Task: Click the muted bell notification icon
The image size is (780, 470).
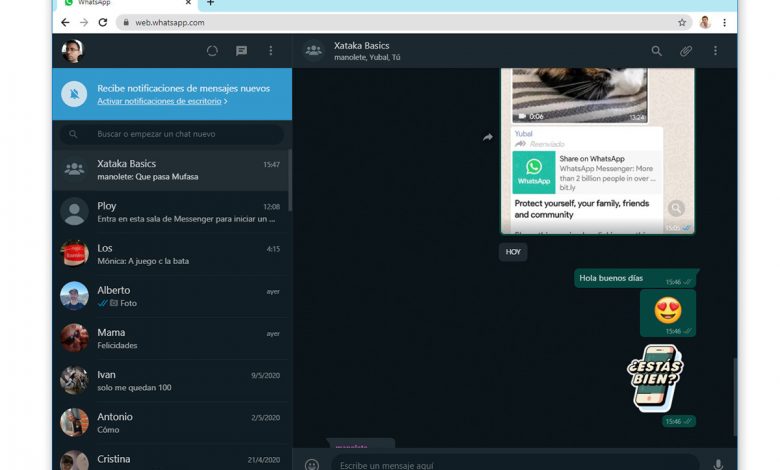Action: [74, 94]
